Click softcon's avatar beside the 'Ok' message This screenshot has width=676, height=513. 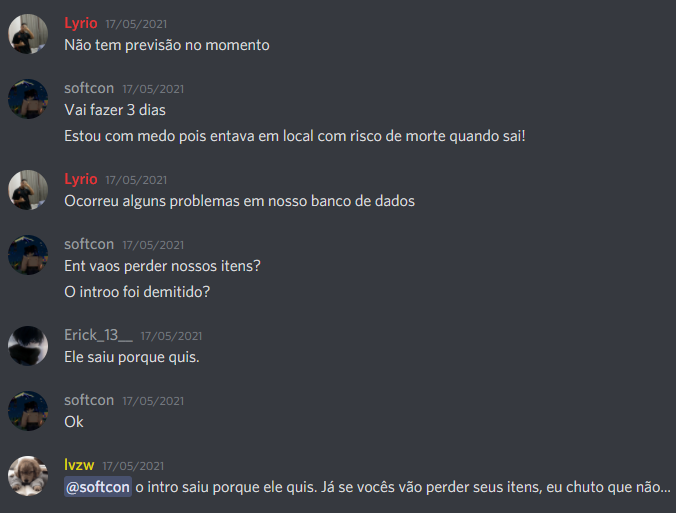coord(28,411)
